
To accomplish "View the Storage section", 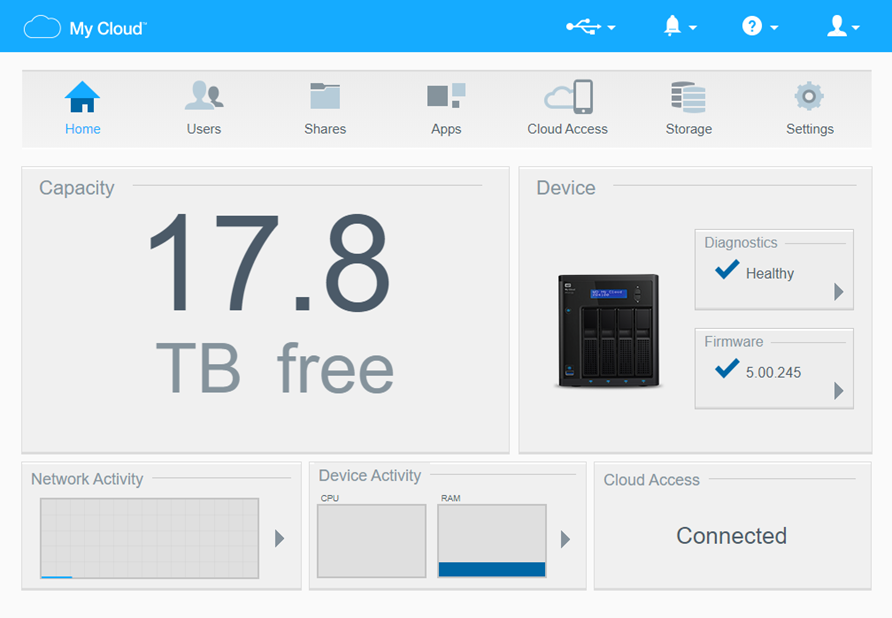I will pos(688,105).
